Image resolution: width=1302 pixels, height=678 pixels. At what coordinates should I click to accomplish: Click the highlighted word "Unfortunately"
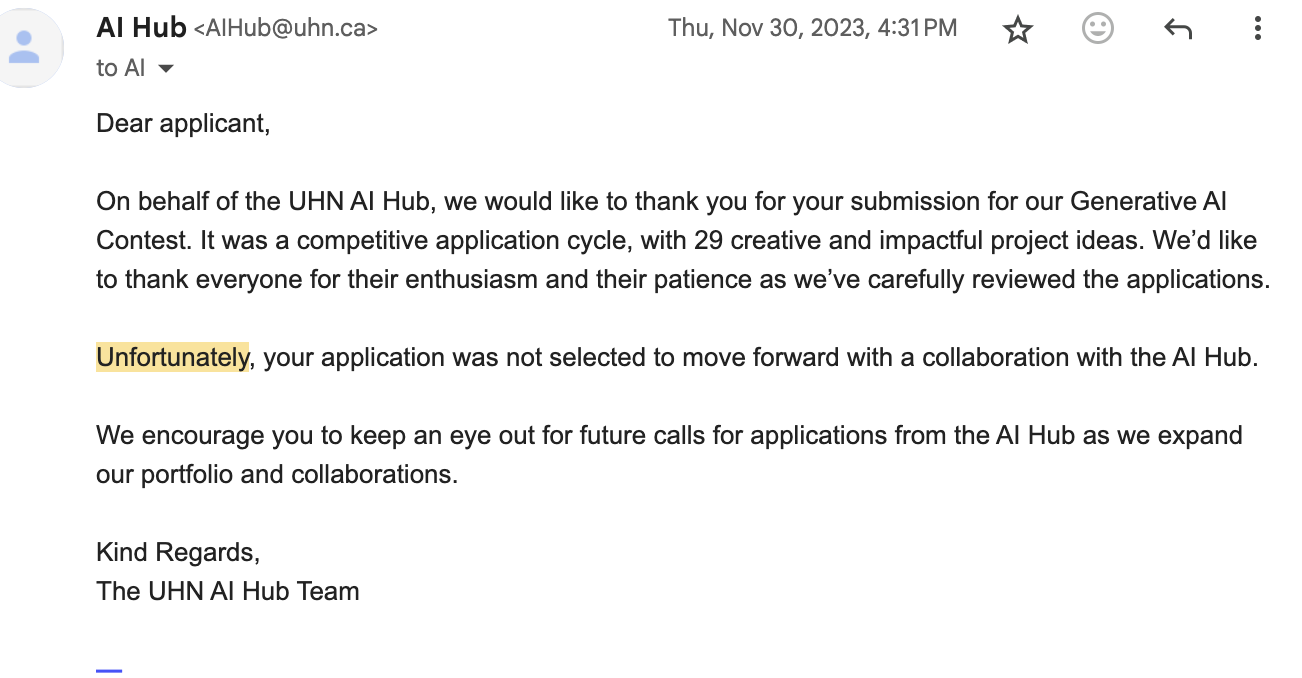tap(172, 357)
